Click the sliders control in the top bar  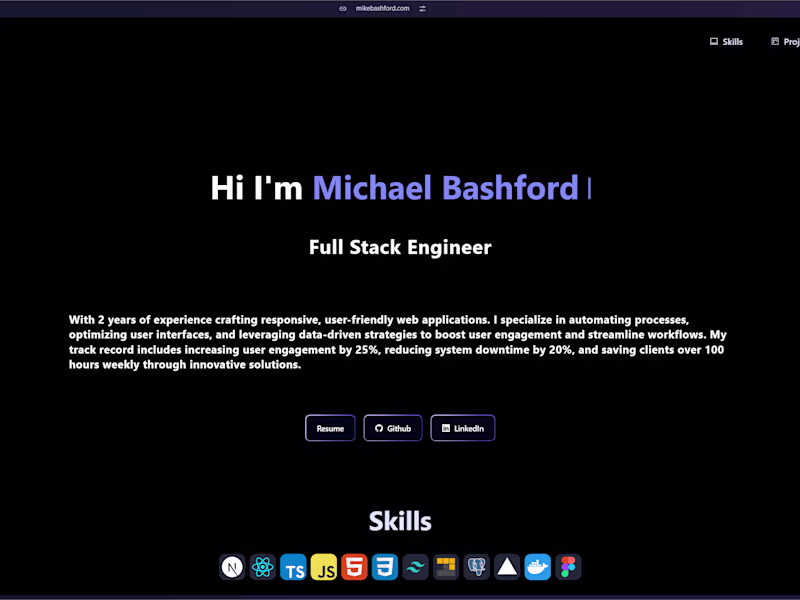pyautogui.click(x=421, y=8)
